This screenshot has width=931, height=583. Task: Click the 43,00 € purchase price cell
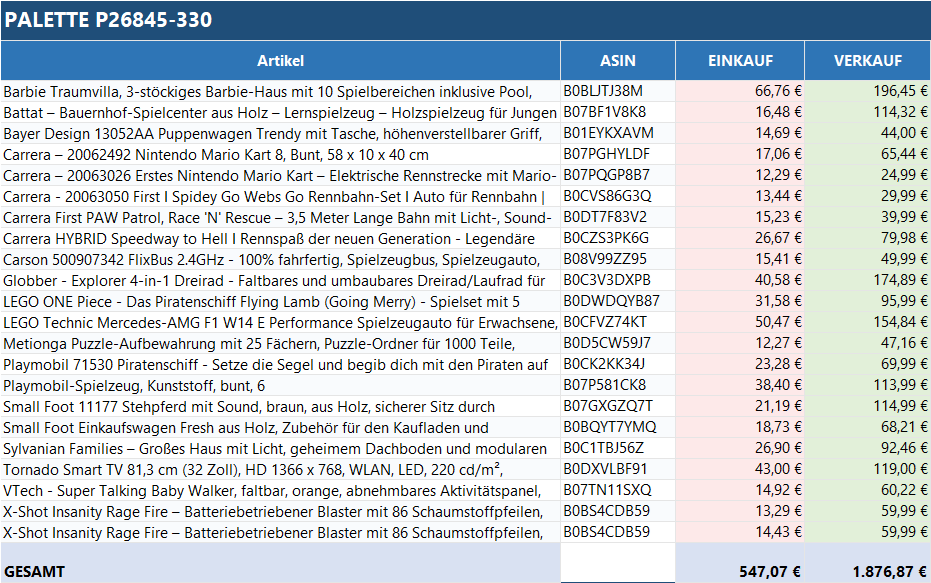pos(740,469)
